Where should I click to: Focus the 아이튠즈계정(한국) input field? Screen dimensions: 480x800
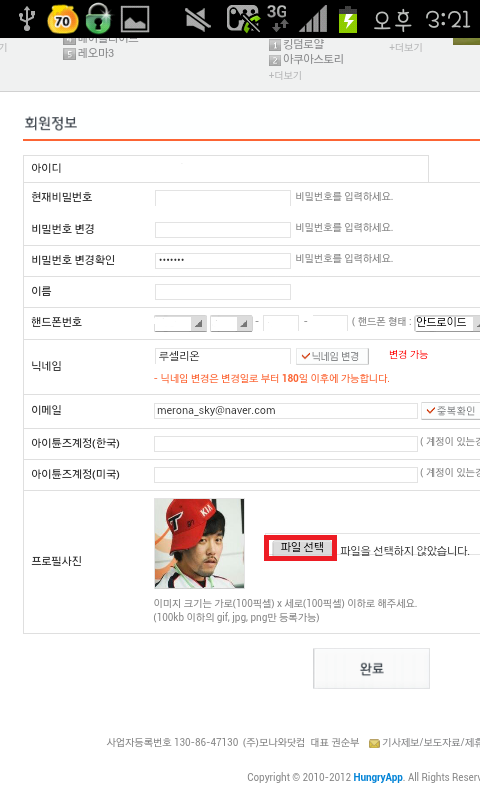pyautogui.click(x=286, y=443)
